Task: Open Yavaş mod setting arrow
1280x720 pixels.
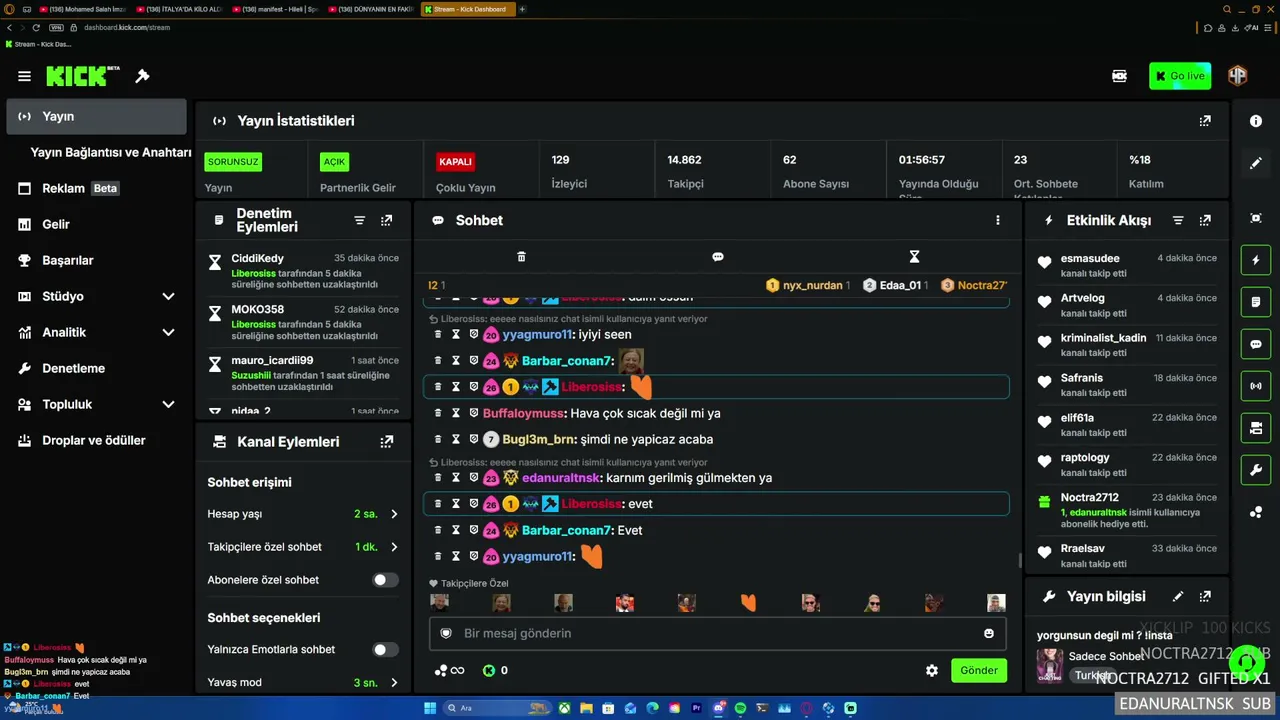Action: click(x=394, y=683)
